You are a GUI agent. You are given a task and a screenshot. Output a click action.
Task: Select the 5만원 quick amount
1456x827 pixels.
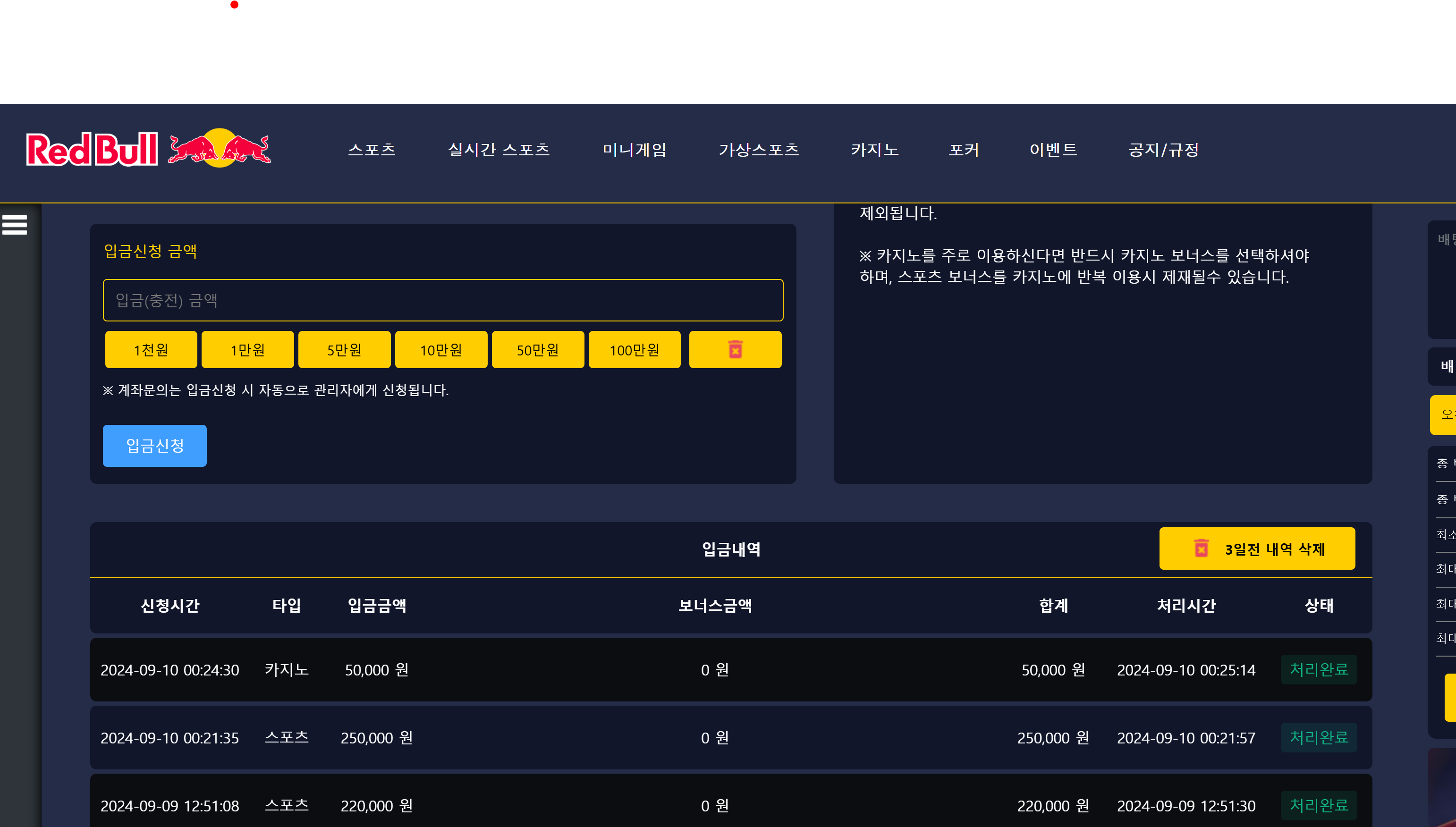tap(344, 349)
